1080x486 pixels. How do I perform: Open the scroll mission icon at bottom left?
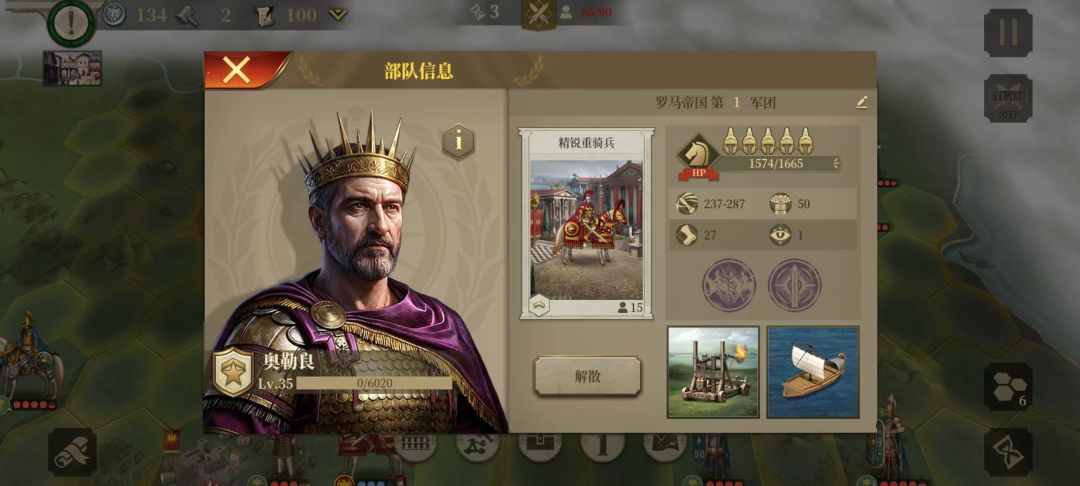[72, 452]
